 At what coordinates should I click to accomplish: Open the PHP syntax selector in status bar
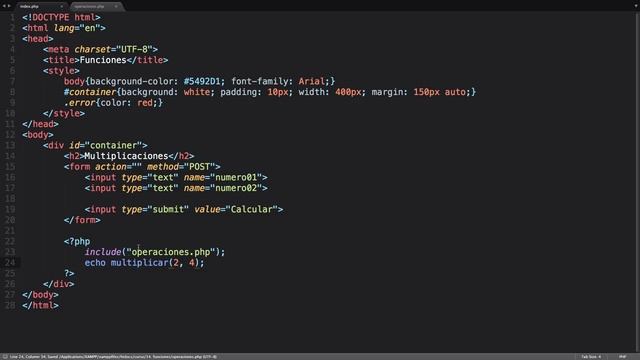pos(622,357)
